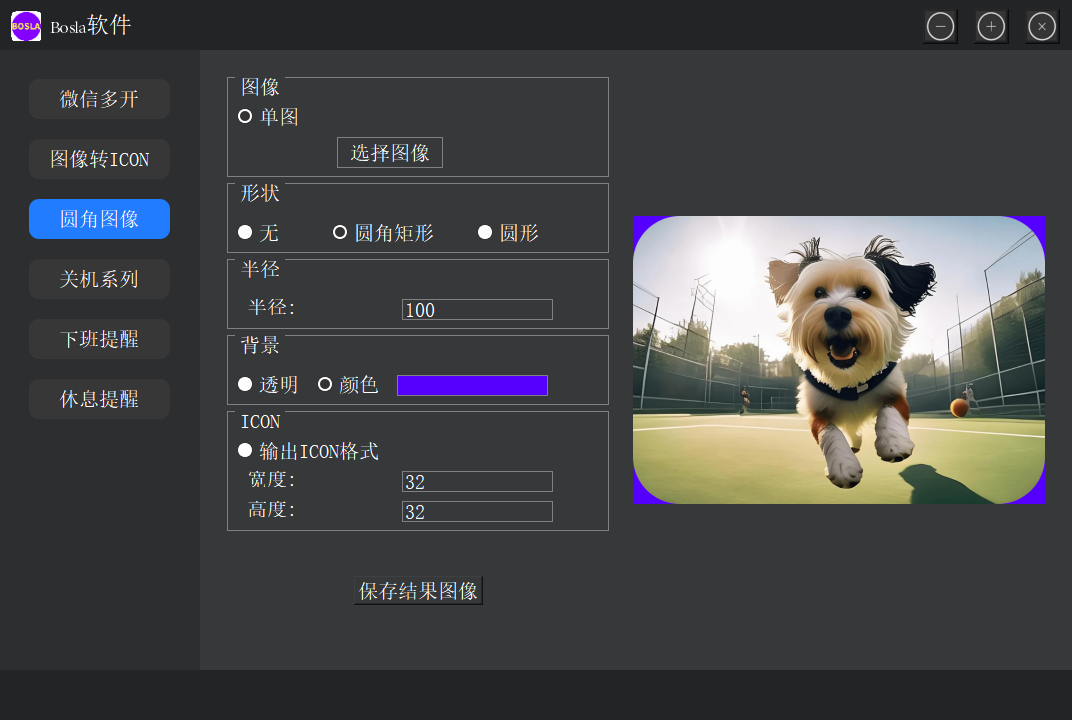
Task: Close the Bosla software window
Action: pos(1042,27)
